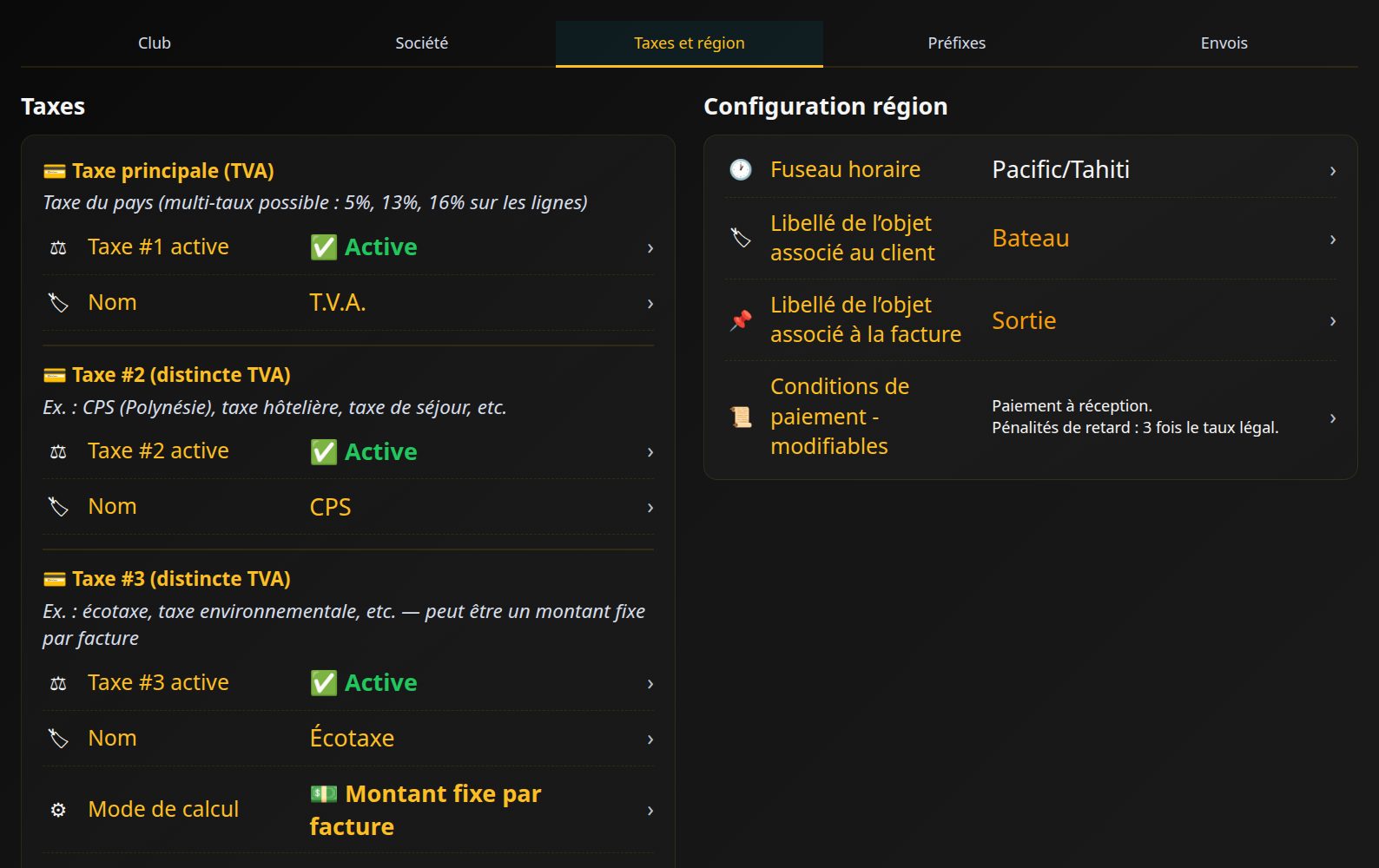Viewport: 1379px width, 868px height.
Task: Click the scales icon beside Taxe #2 active
Action: tap(58, 452)
